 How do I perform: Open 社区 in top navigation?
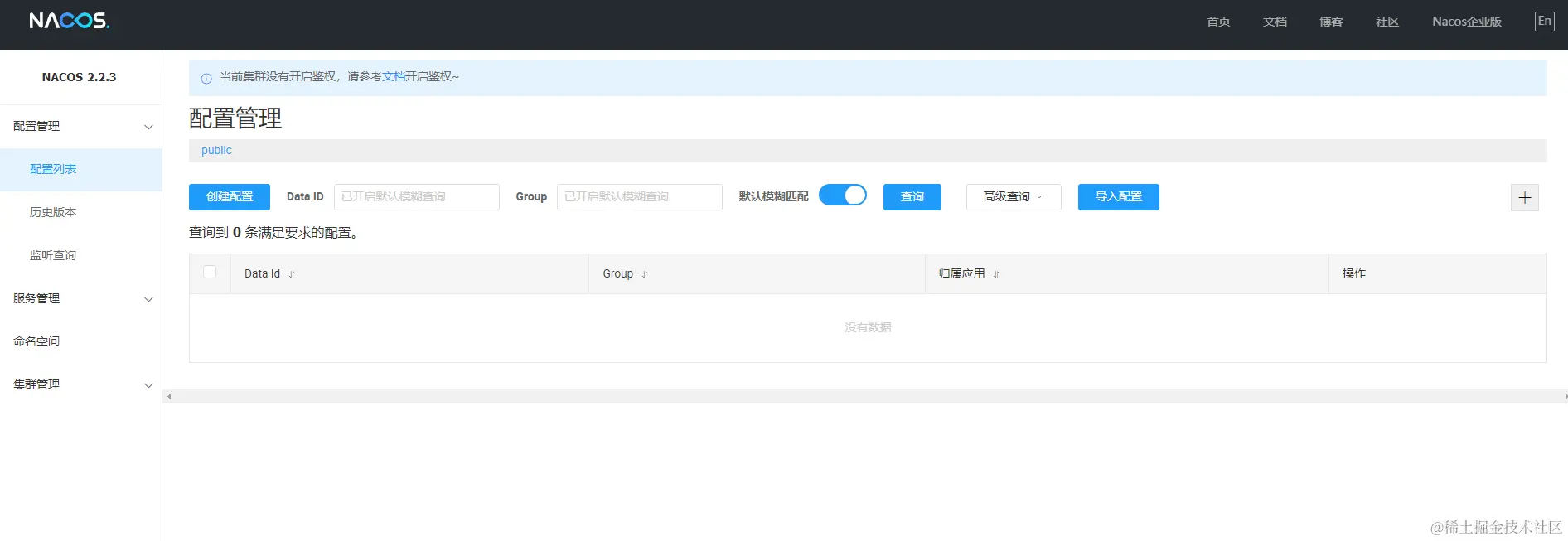1387,22
